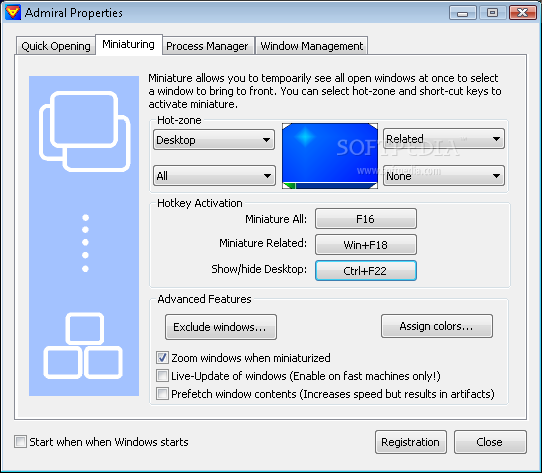Set the Miniature All hotkey F16
The image size is (542, 473).
(366, 219)
